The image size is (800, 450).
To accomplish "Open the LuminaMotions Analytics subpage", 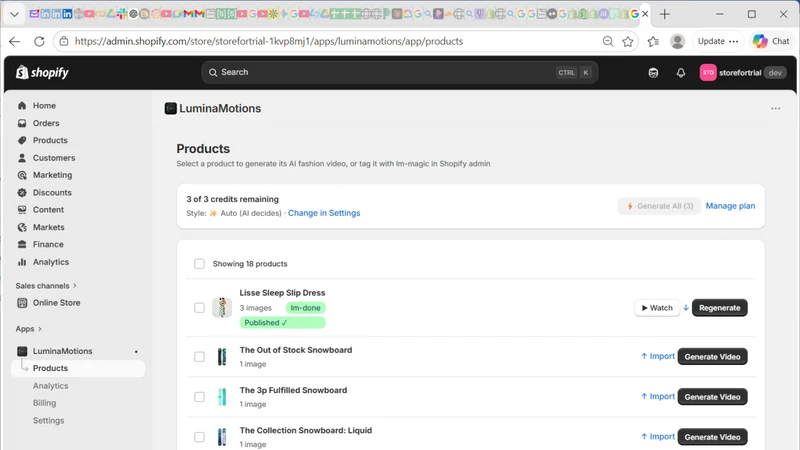I will pos(51,386).
